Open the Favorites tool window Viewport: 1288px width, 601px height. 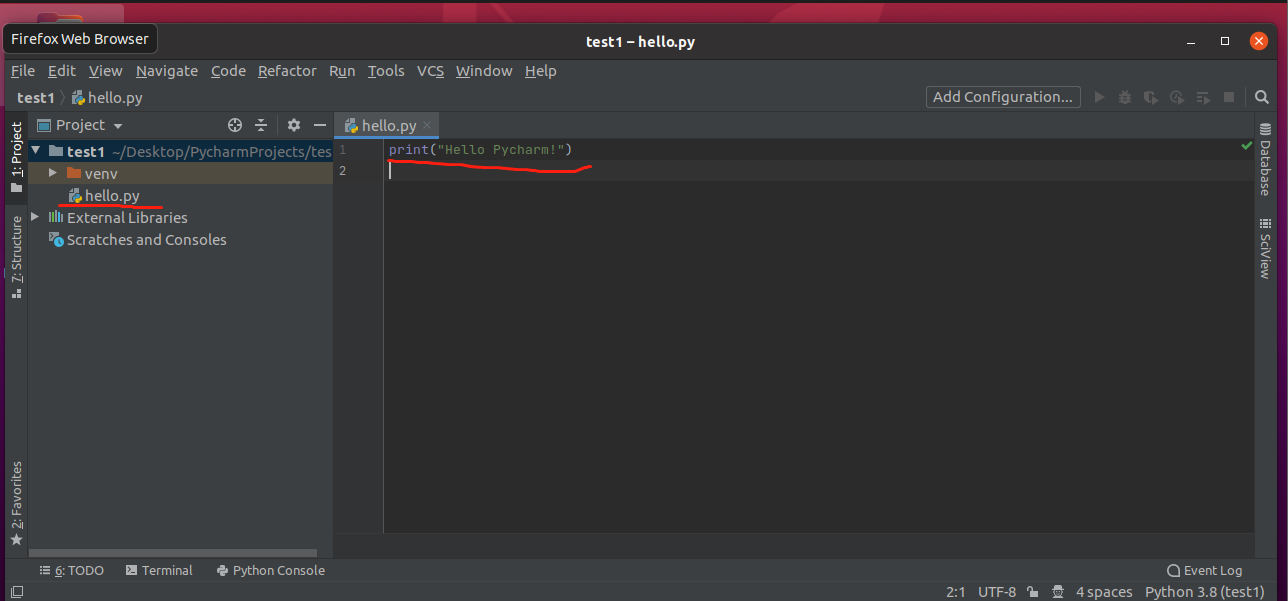tap(16, 503)
